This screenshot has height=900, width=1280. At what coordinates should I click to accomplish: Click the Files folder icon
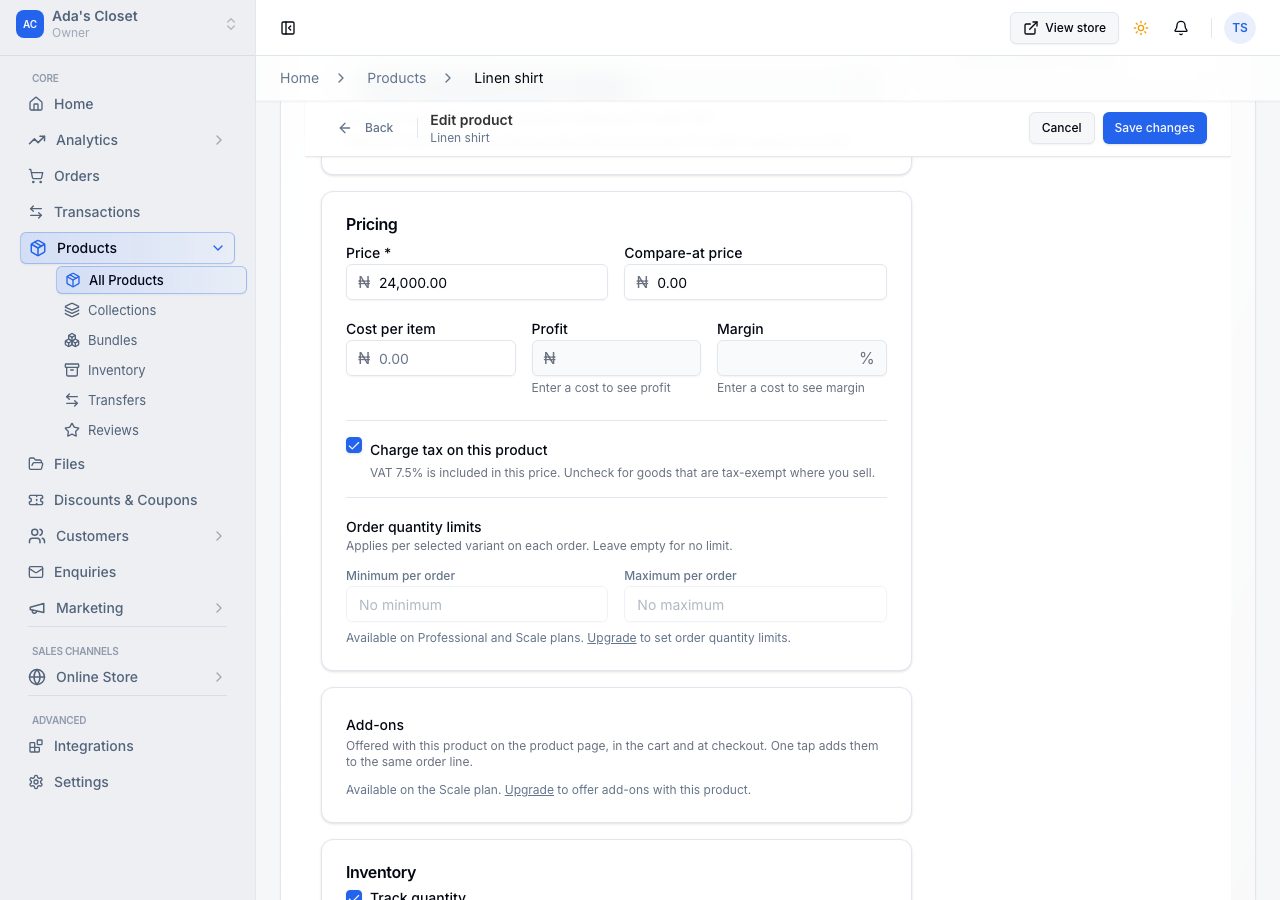pos(36,464)
